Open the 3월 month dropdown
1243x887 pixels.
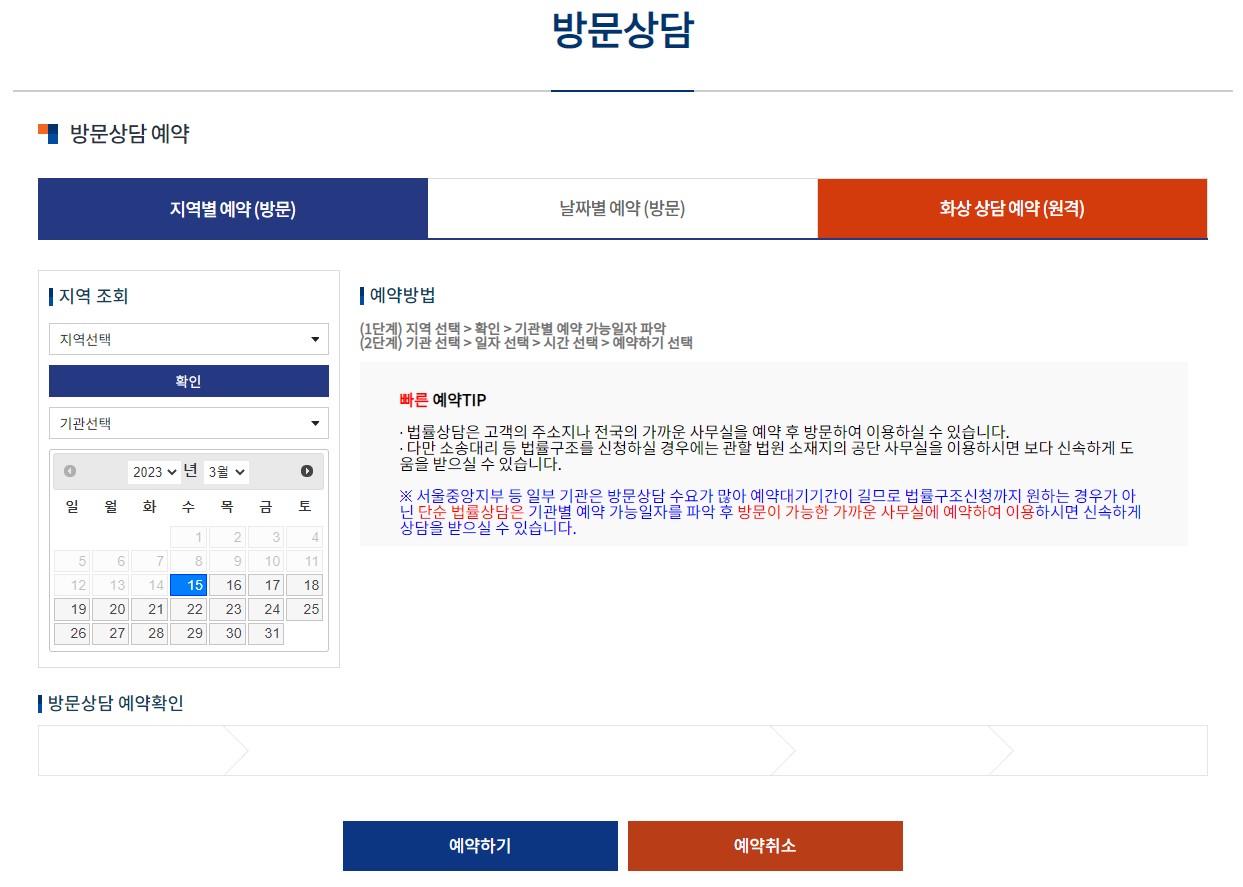(x=226, y=471)
